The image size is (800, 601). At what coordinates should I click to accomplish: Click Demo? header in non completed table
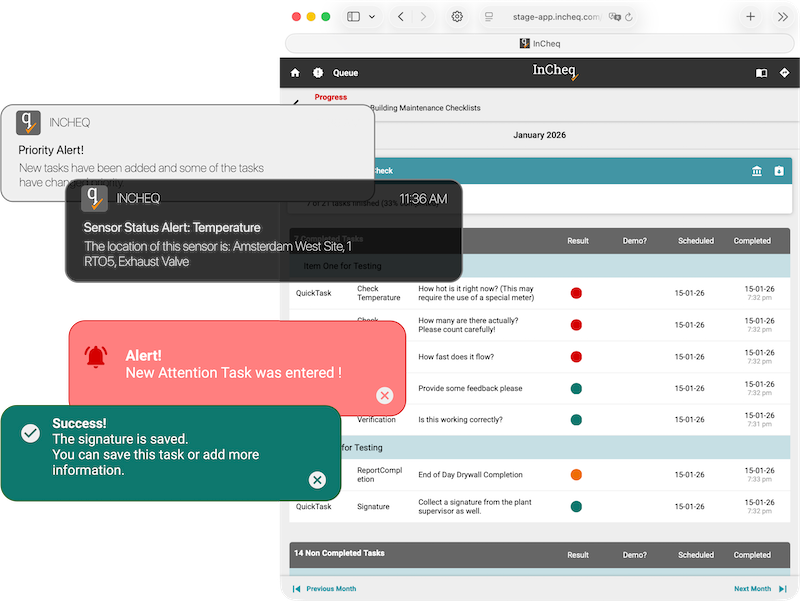pos(634,555)
